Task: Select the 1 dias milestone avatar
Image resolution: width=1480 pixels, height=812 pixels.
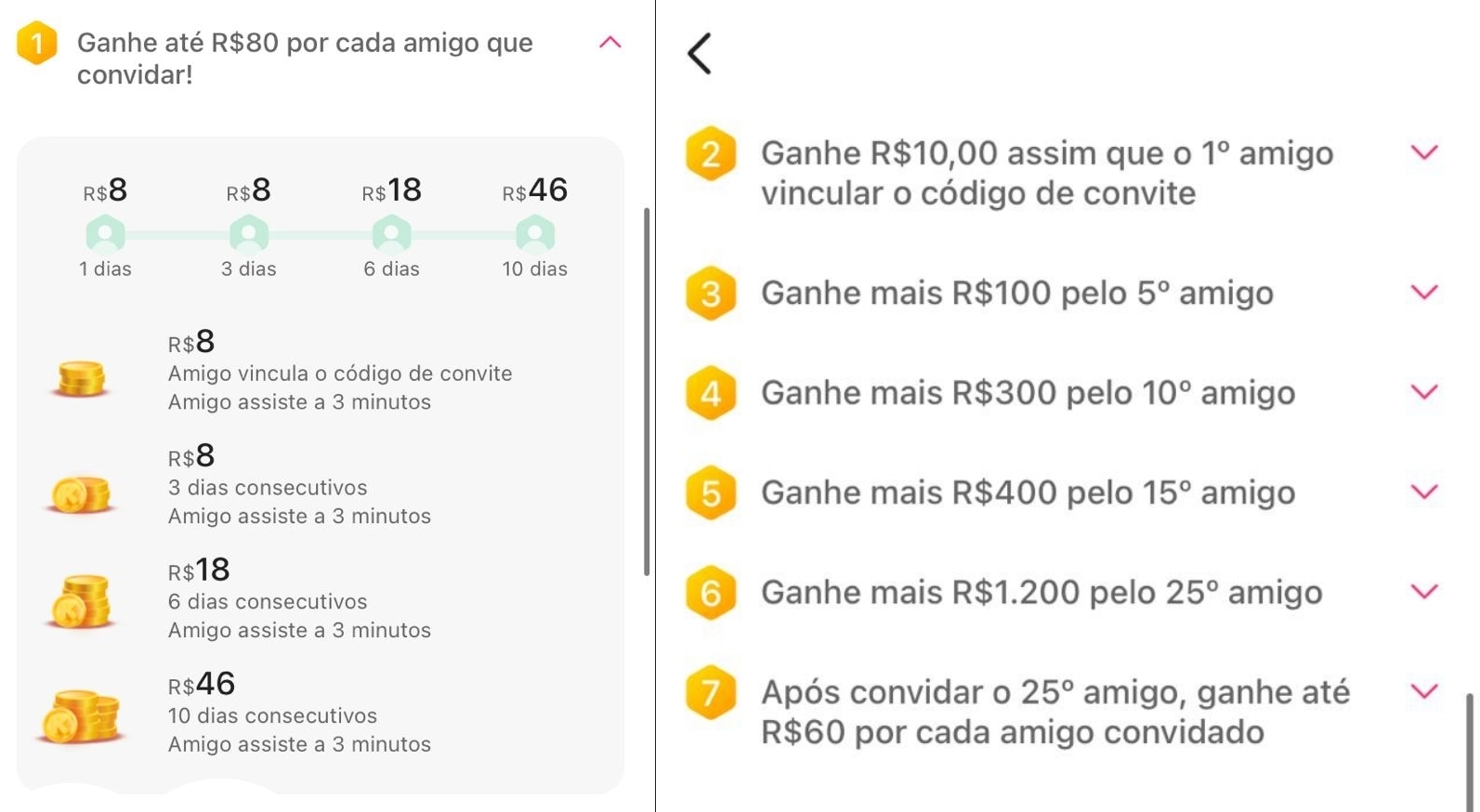Action: 105,234
